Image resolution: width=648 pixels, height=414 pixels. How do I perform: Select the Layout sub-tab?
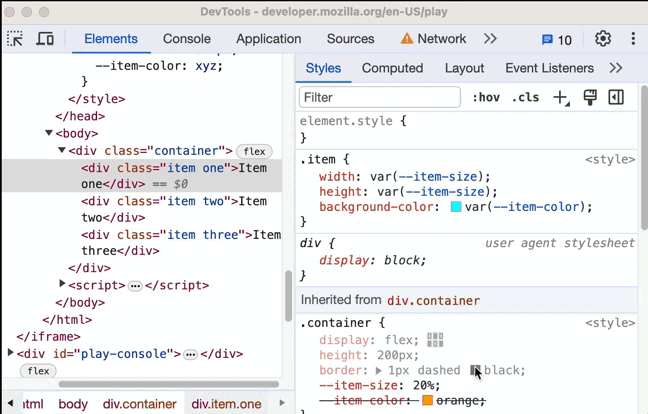[464, 68]
